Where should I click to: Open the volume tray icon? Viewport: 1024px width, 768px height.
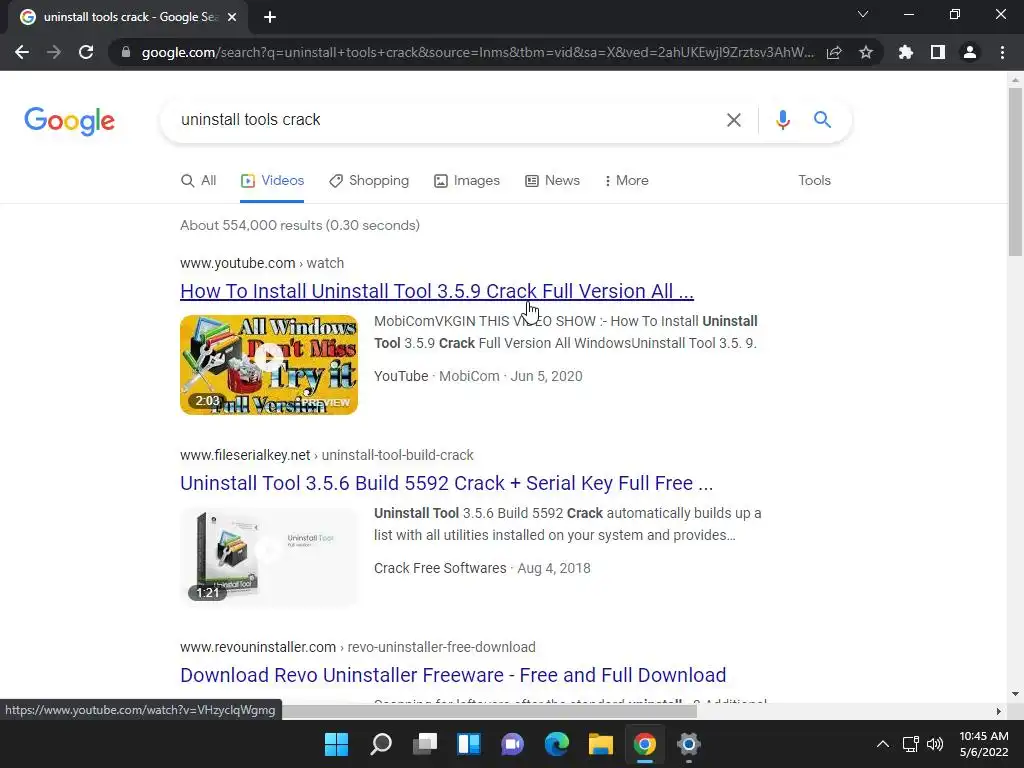coord(935,744)
